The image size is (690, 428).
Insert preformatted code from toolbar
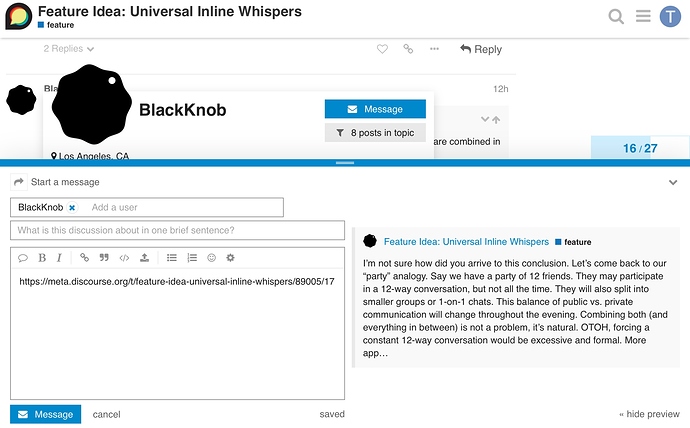pos(125,258)
